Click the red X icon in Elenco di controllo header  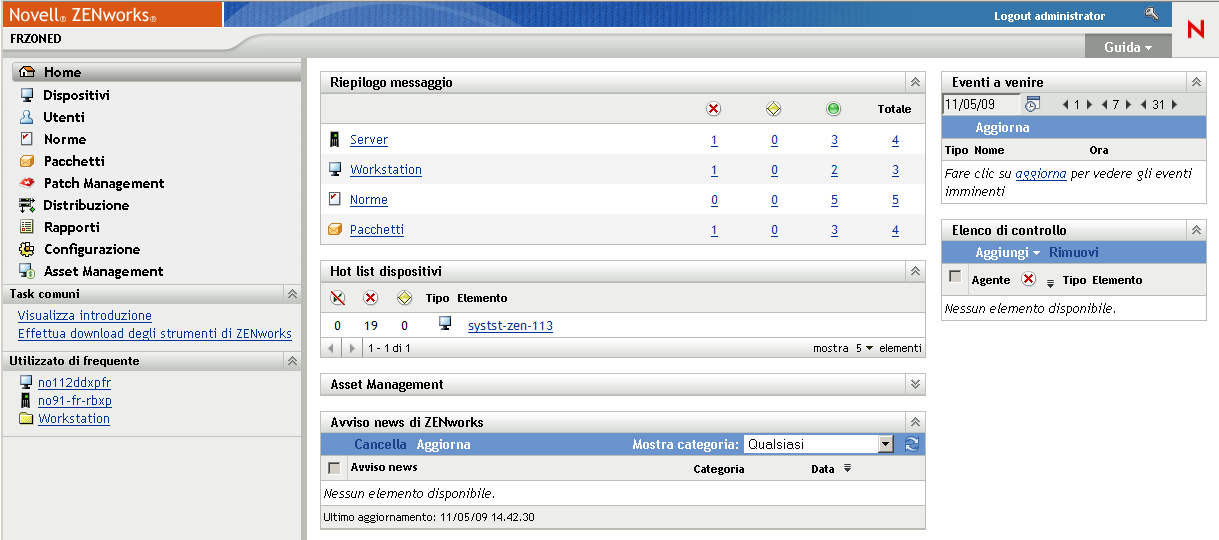[x=1028, y=279]
